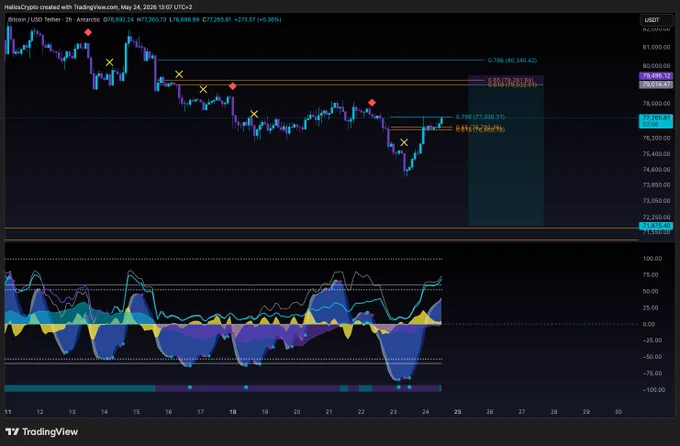
Task: Select the yellow X marker near May 23 low
Action: [404, 142]
